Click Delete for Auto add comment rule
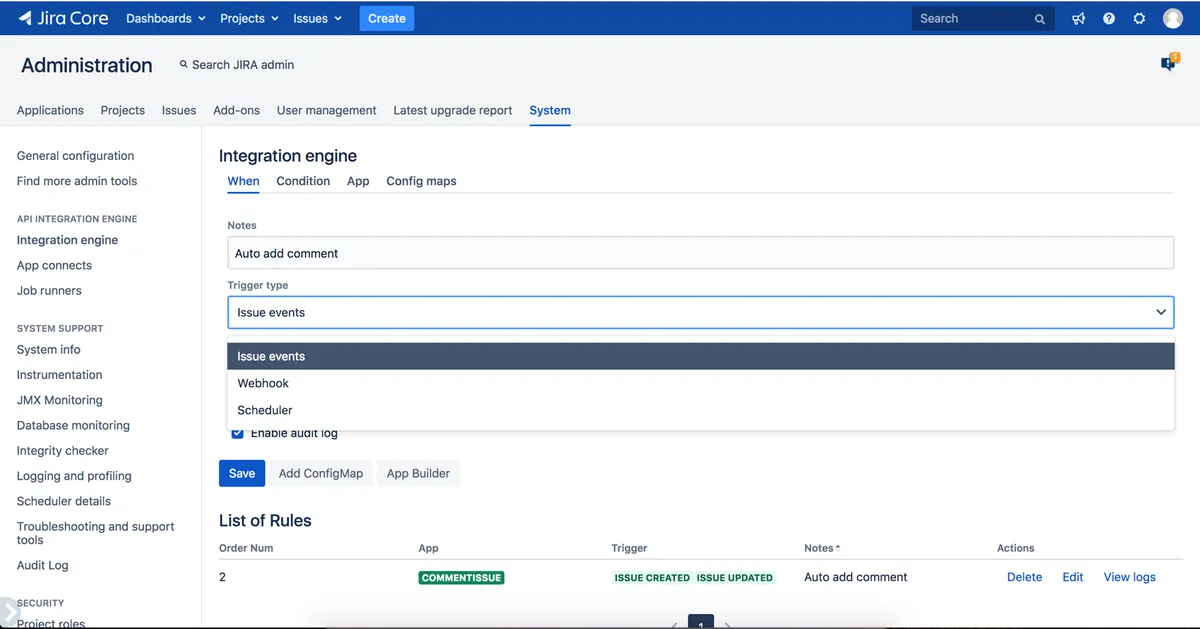This screenshot has width=1200, height=629. (x=1025, y=577)
